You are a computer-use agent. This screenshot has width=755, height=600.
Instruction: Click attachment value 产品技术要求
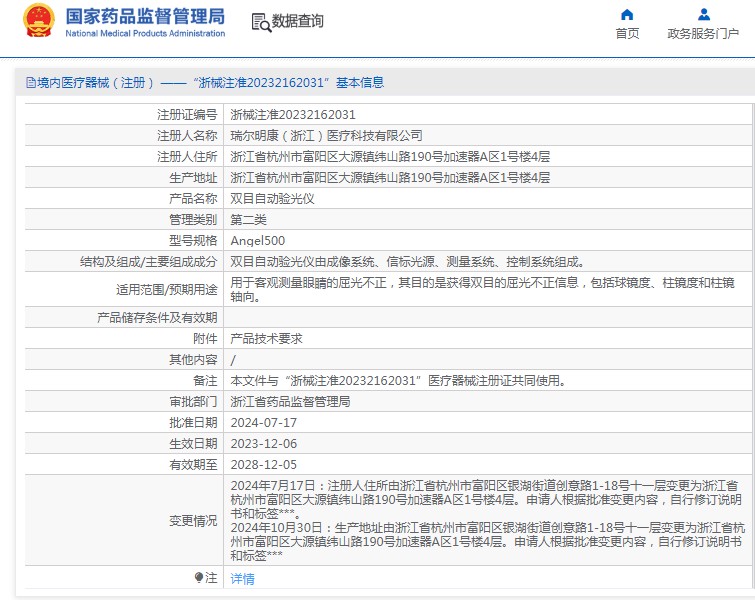point(266,339)
